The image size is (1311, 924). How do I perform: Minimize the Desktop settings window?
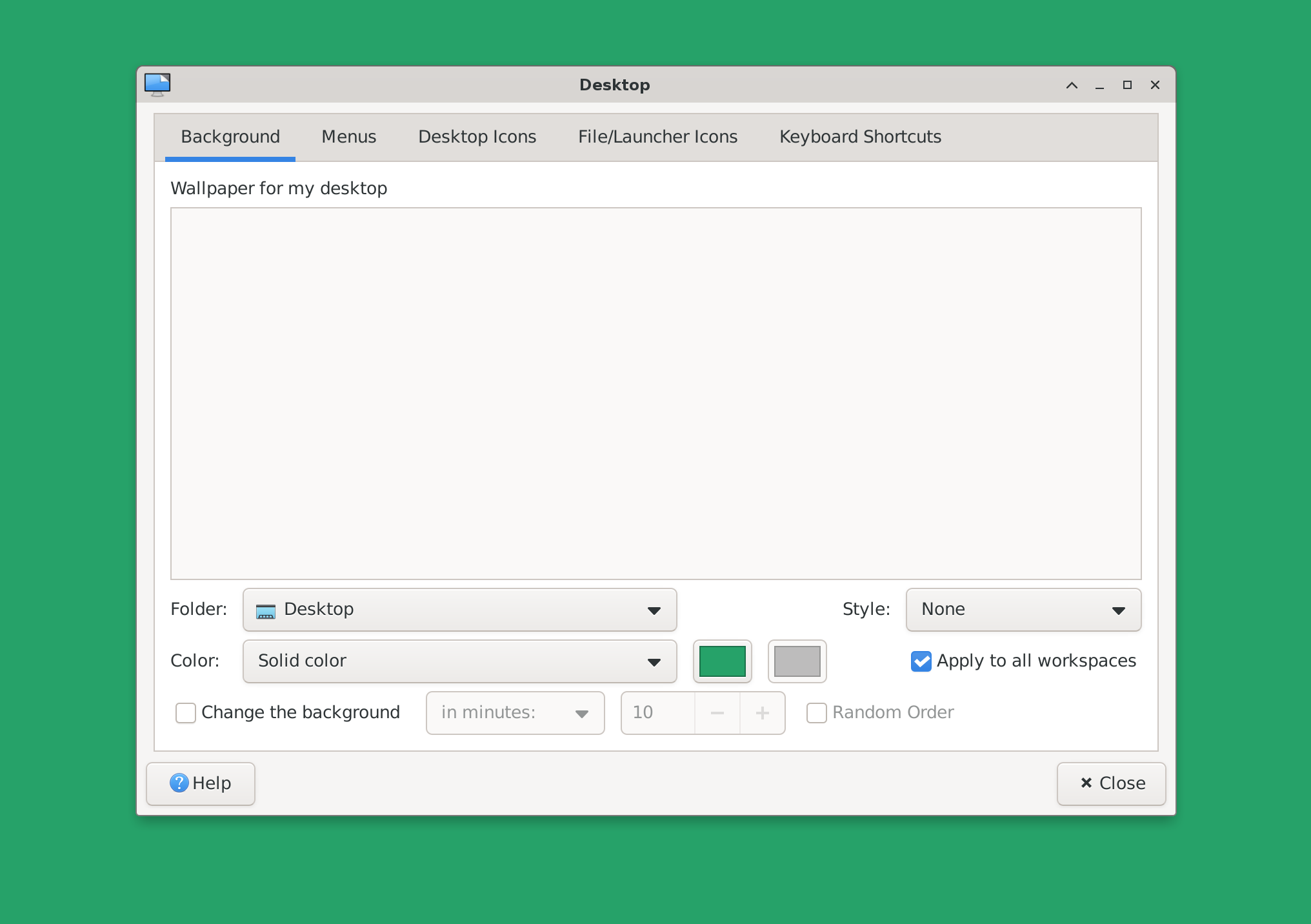coord(1099,85)
